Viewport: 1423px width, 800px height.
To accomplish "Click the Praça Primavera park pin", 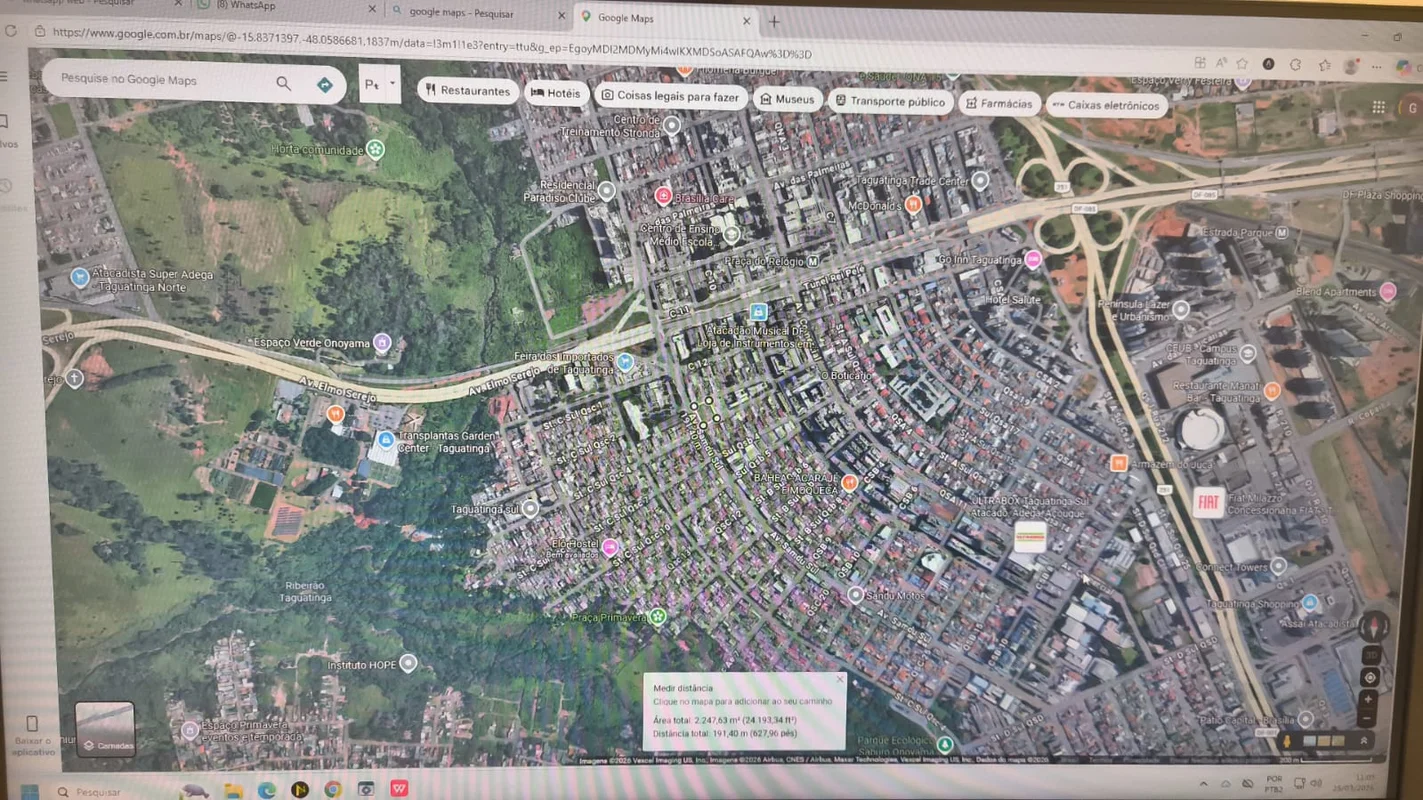I will (657, 616).
